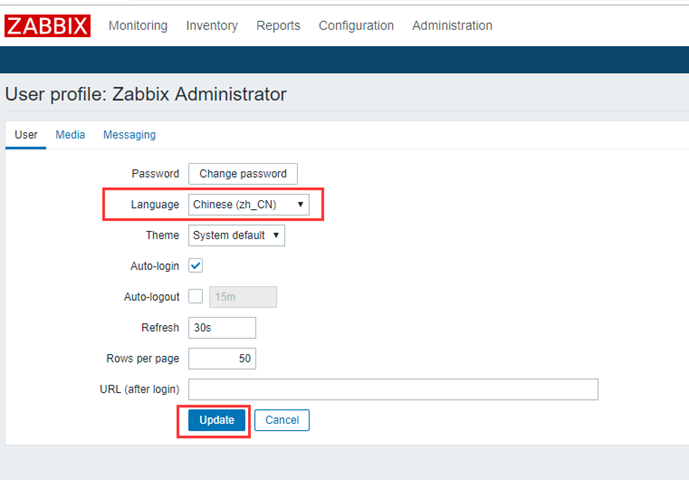689x480 pixels.
Task: Click the Cancel button
Action: click(282, 420)
